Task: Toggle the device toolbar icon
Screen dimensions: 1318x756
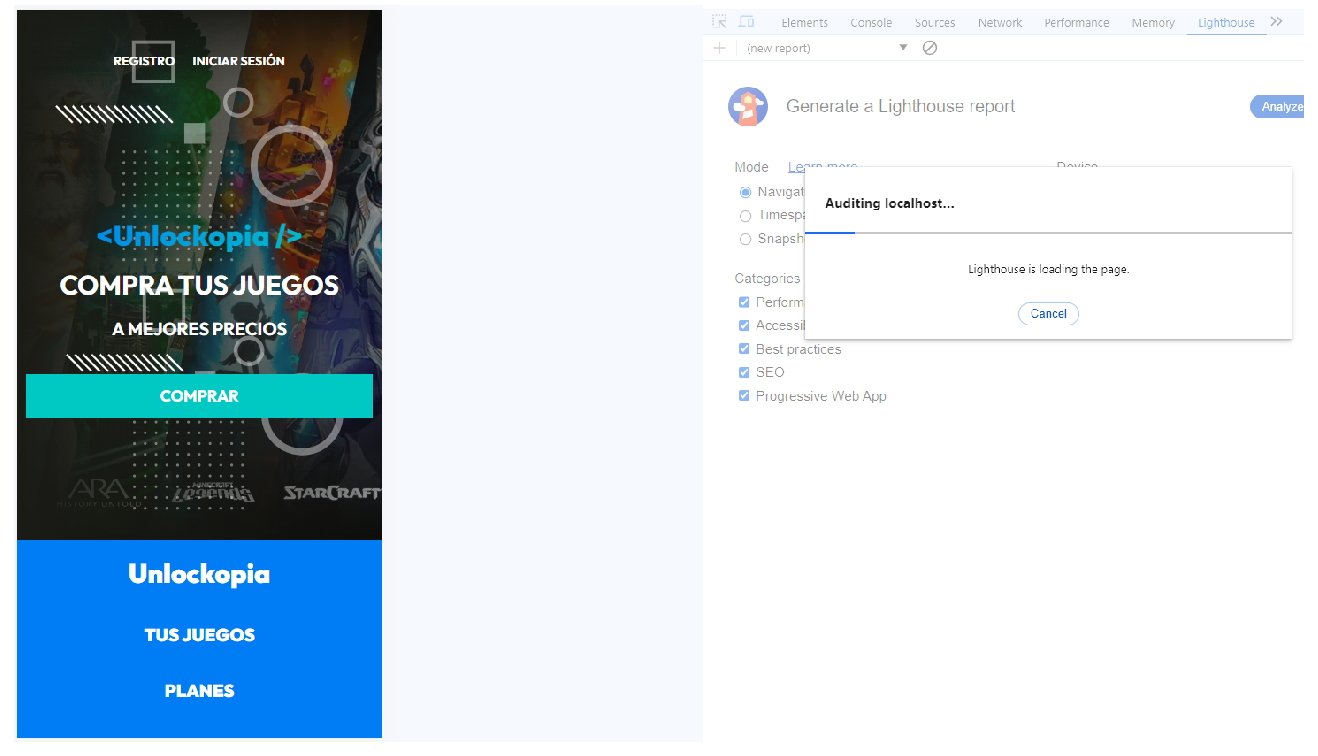Action: [746, 22]
